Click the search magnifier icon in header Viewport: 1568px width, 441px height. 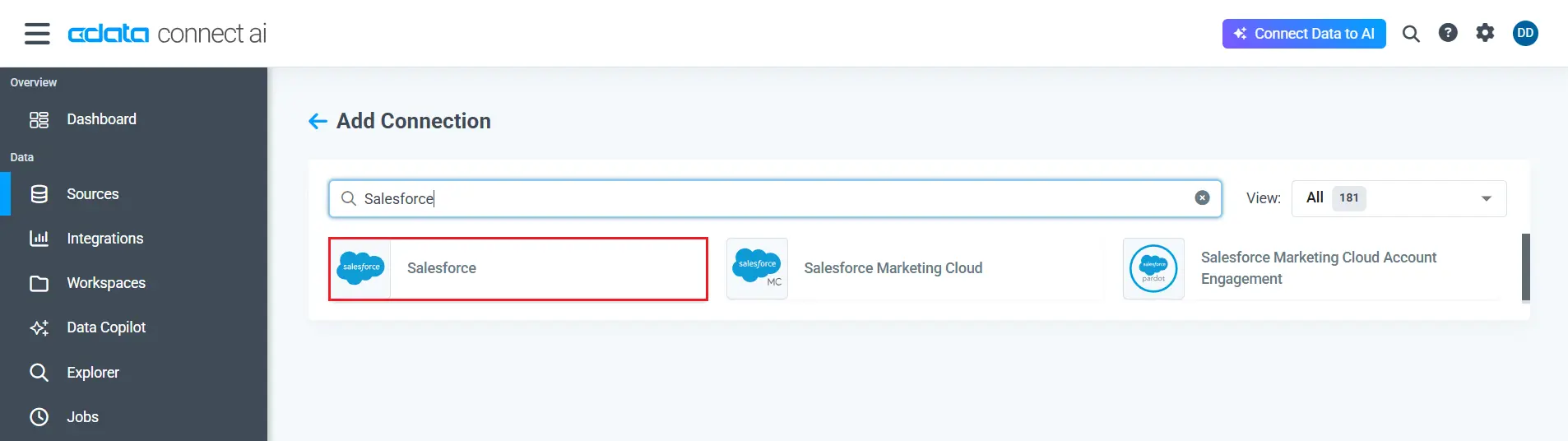point(1411,34)
